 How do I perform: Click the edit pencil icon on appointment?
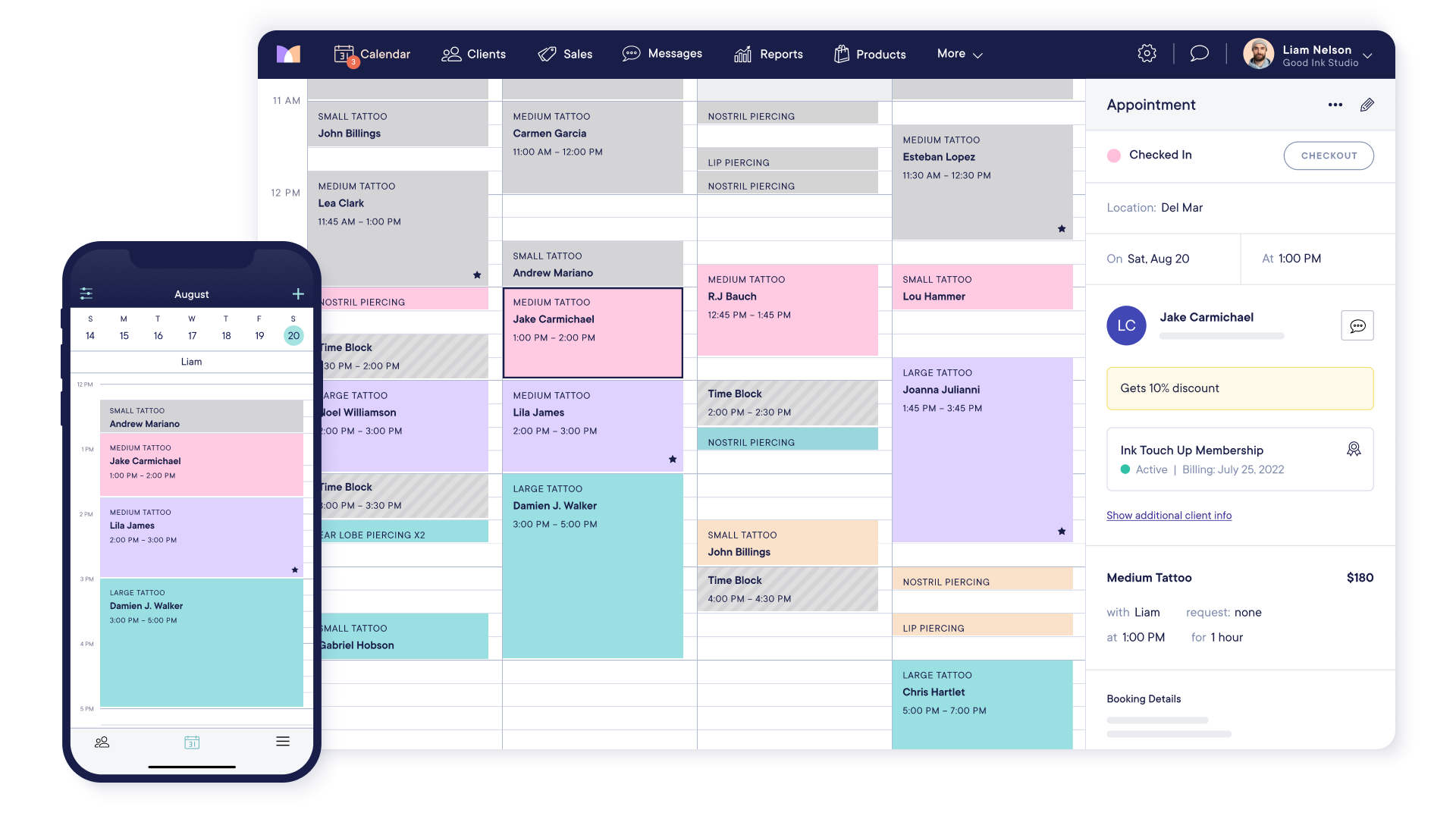[1367, 104]
